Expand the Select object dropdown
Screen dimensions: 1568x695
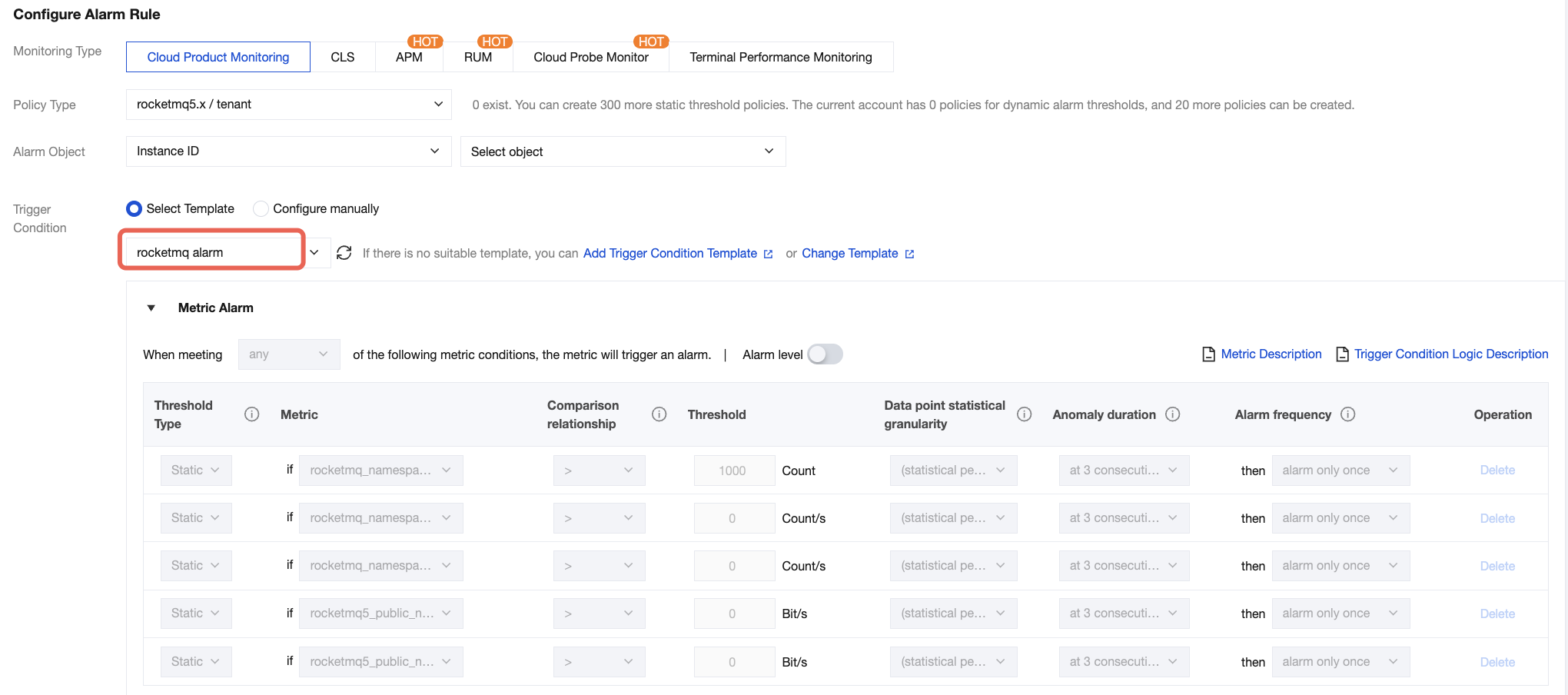tap(623, 151)
